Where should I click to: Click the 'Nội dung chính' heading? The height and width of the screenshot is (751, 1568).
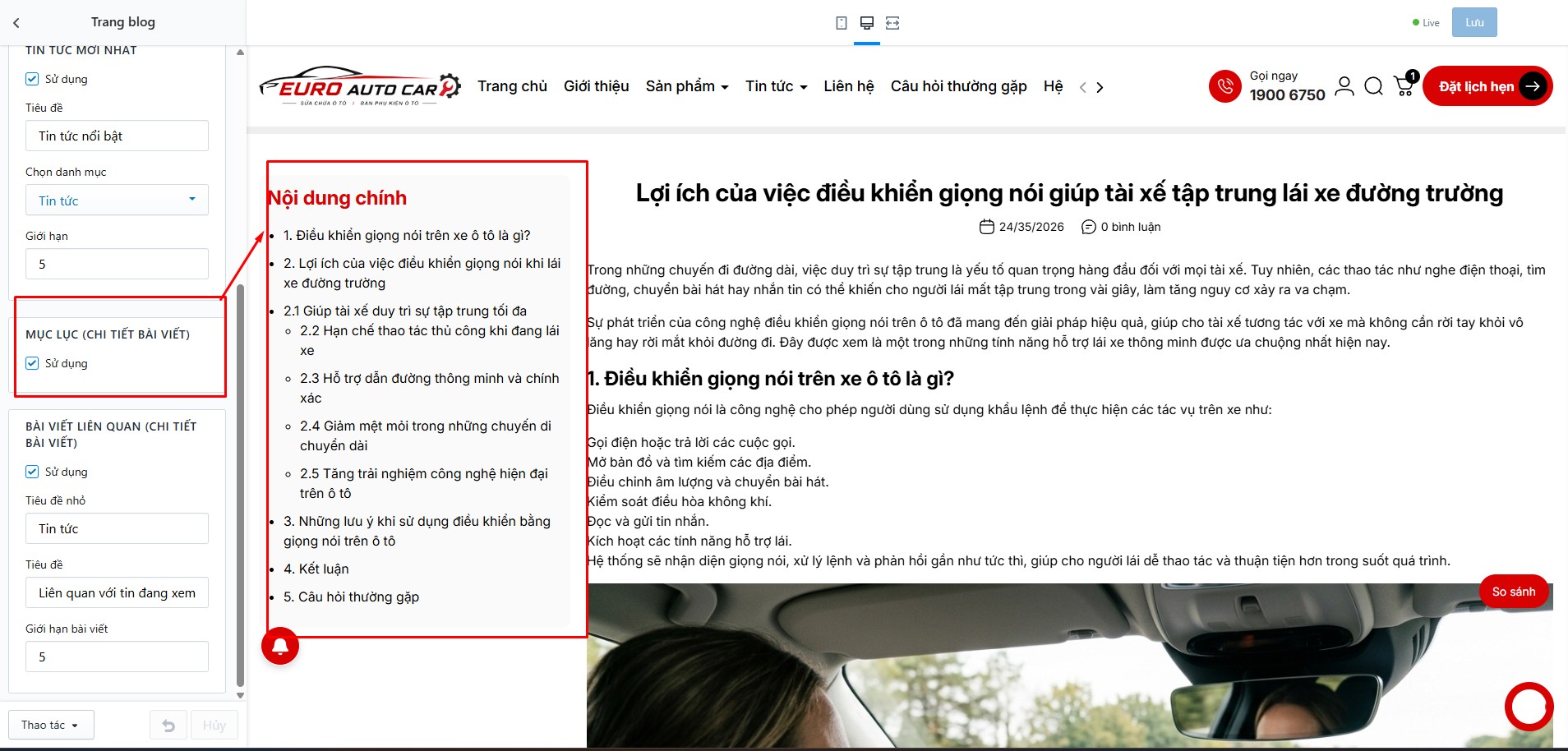337,198
